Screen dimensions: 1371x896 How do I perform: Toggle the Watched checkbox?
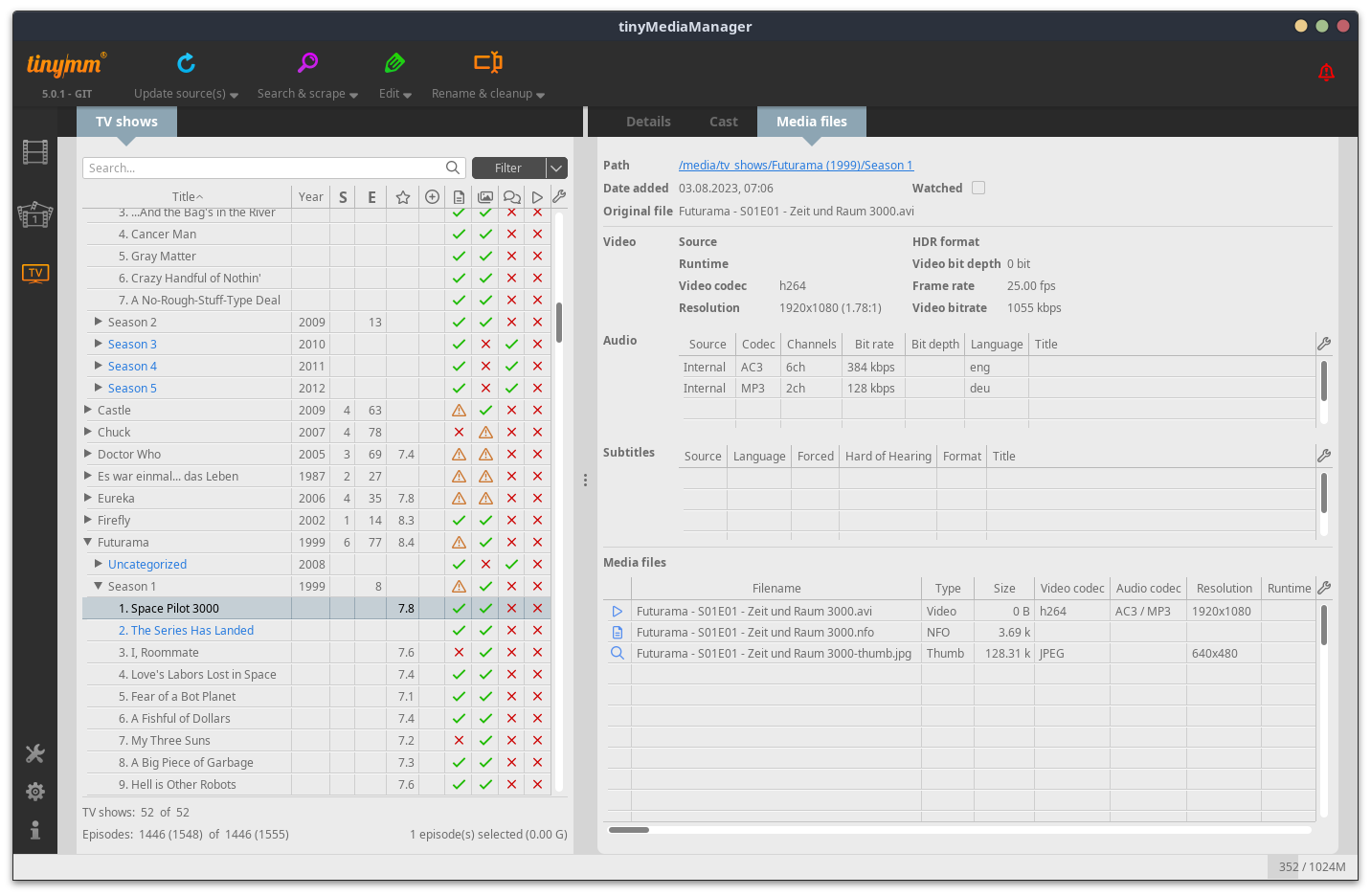click(x=978, y=188)
